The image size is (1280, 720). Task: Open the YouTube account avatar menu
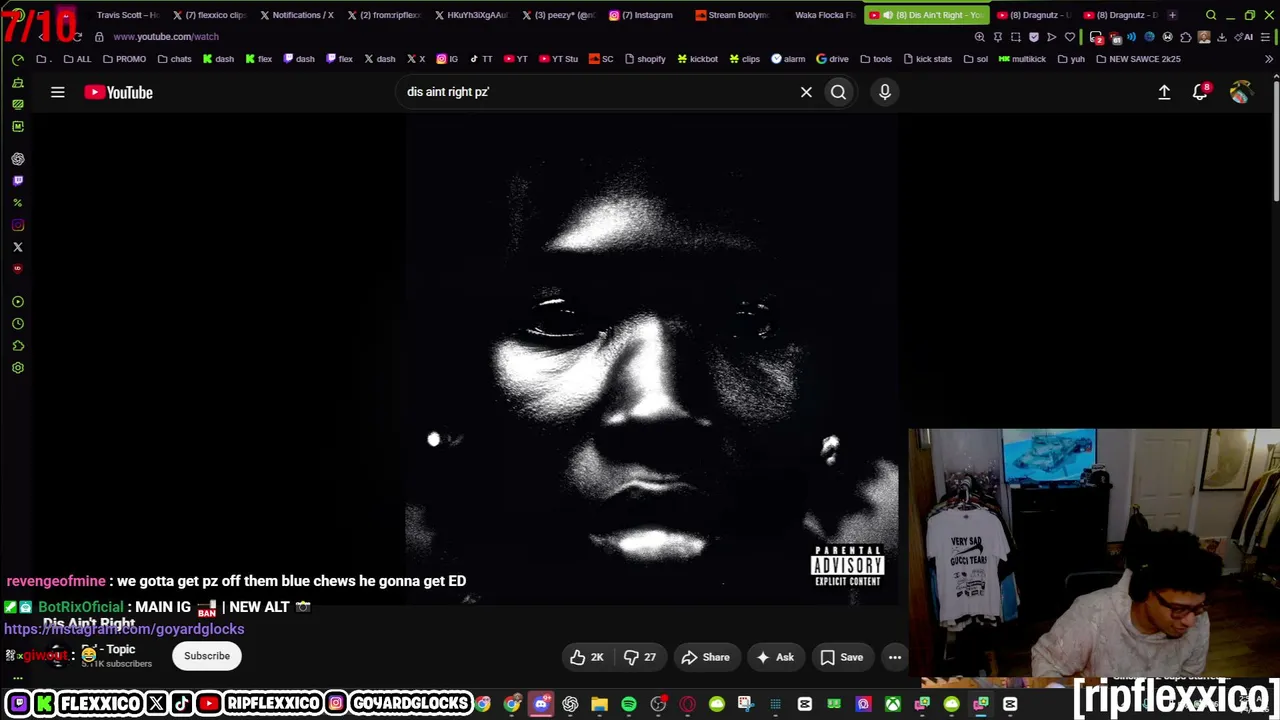click(x=1240, y=92)
